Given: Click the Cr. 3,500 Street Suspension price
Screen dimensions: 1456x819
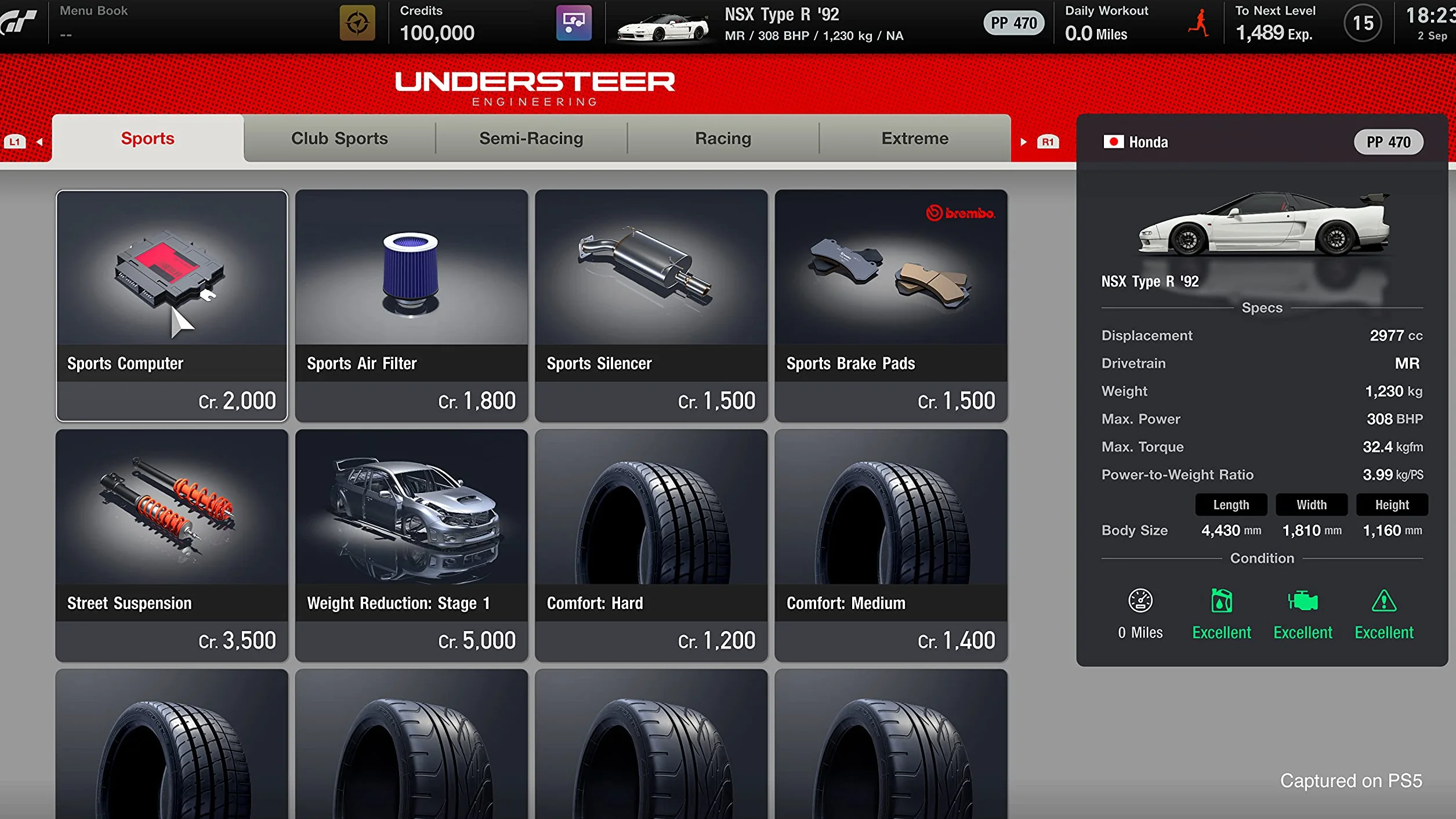Looking at the screenshot, I should point(237,640).
